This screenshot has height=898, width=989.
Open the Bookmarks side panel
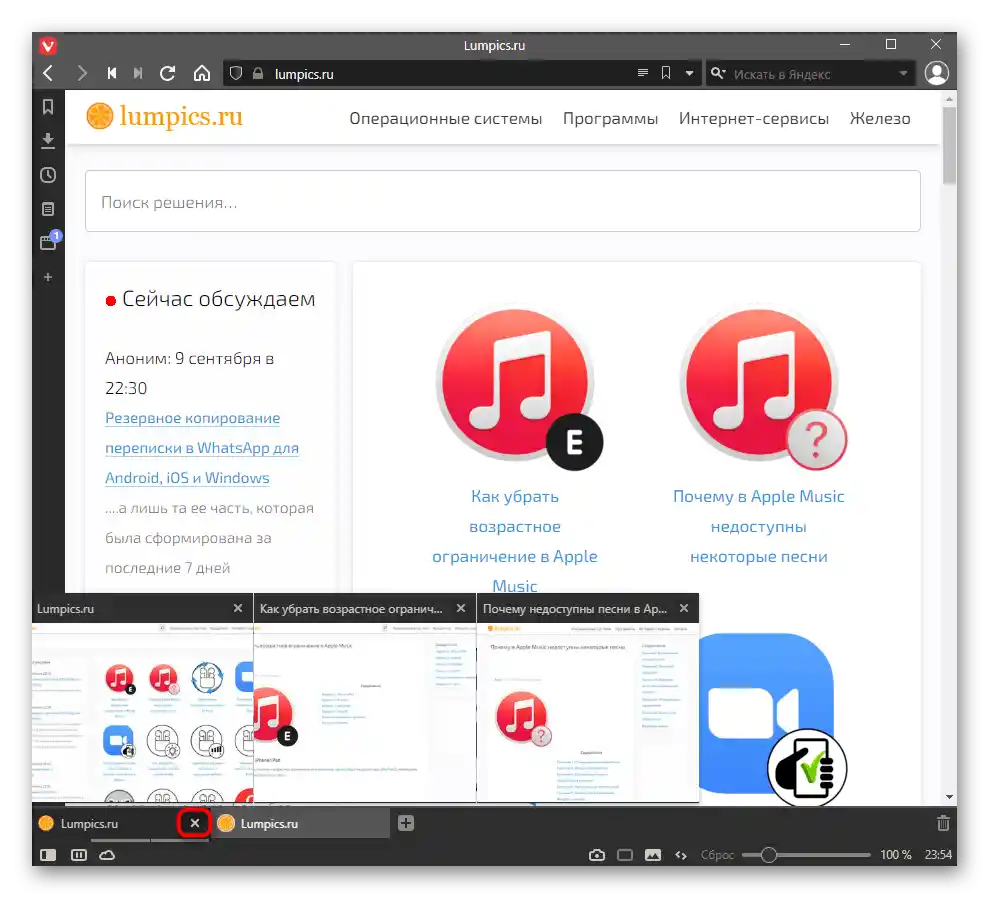click(48, 107)
